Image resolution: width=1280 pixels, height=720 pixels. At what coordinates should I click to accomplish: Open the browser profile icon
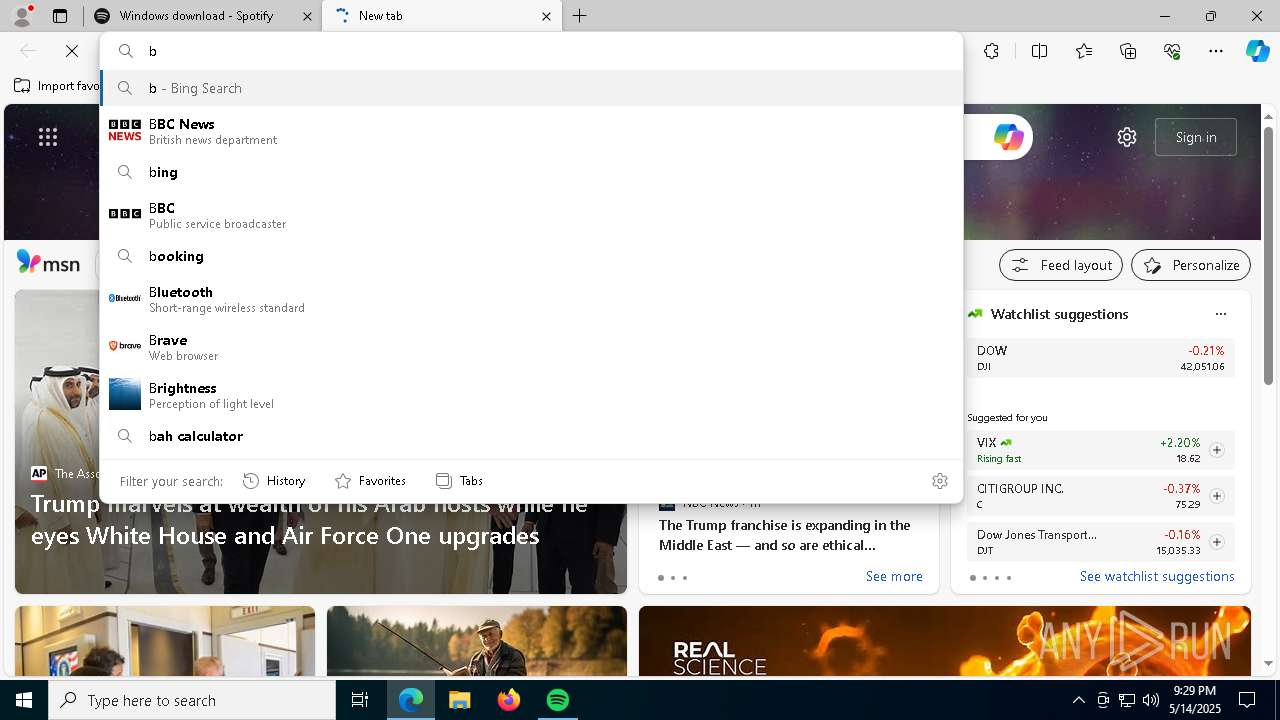[22, 16]
